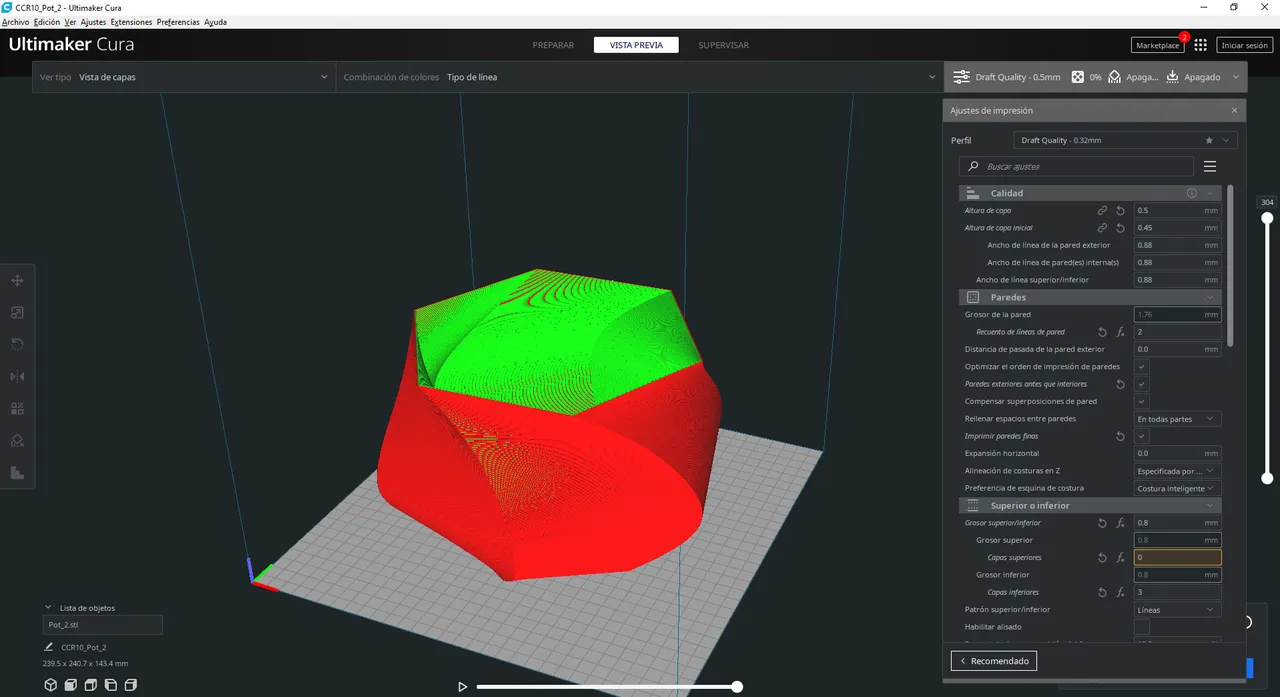Reset Altura de capa inicial value
1280x697 pixels.
pyautogui.click(x=1120, y=228)
